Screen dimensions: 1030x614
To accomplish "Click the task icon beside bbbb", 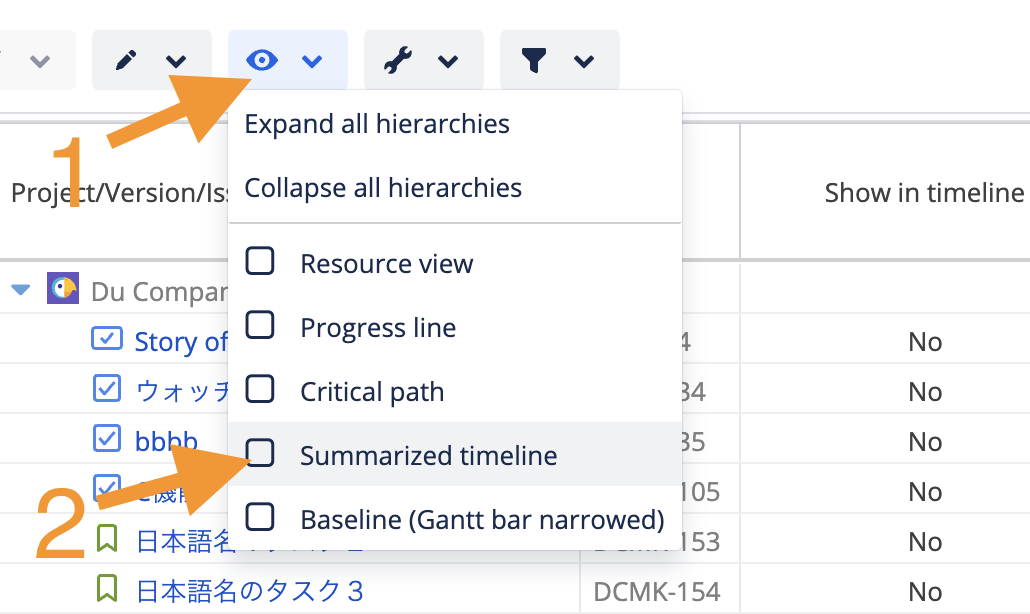I will pos(106,439).
